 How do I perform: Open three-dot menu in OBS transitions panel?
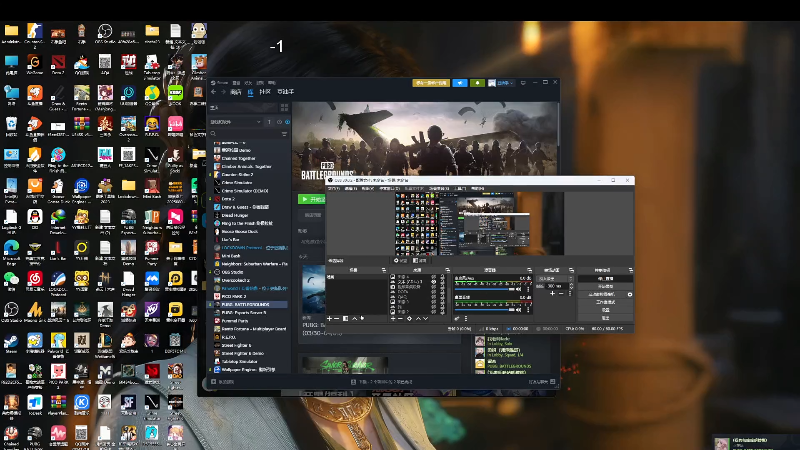tap(570, 293)
